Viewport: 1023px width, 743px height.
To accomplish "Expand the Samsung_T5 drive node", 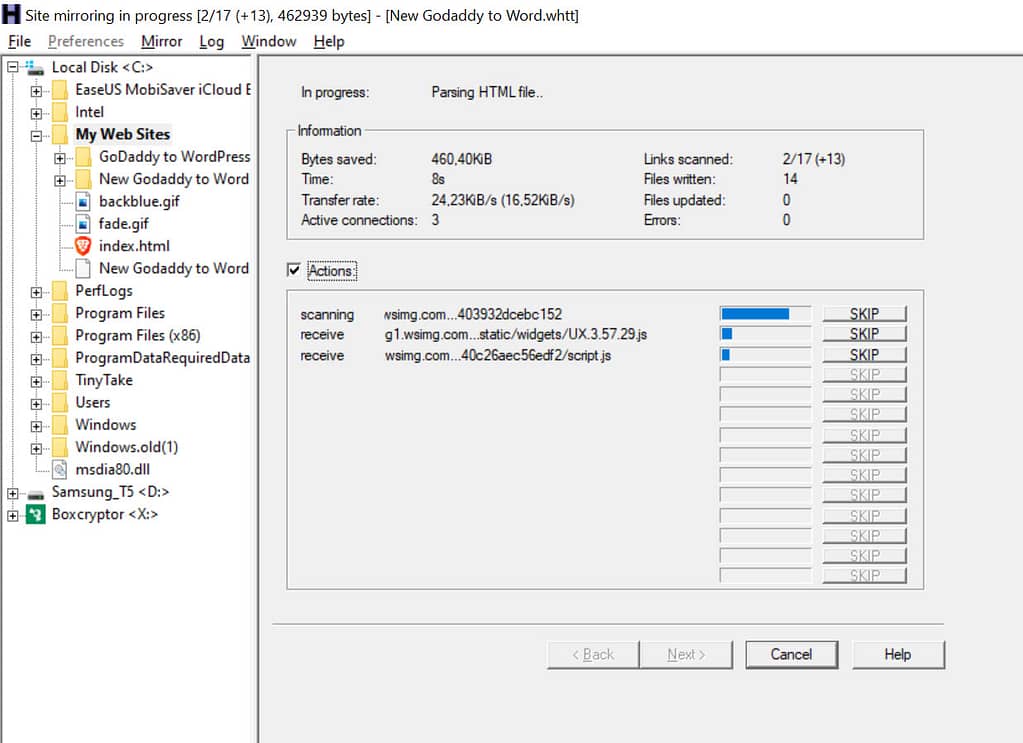I will (12, 492).
